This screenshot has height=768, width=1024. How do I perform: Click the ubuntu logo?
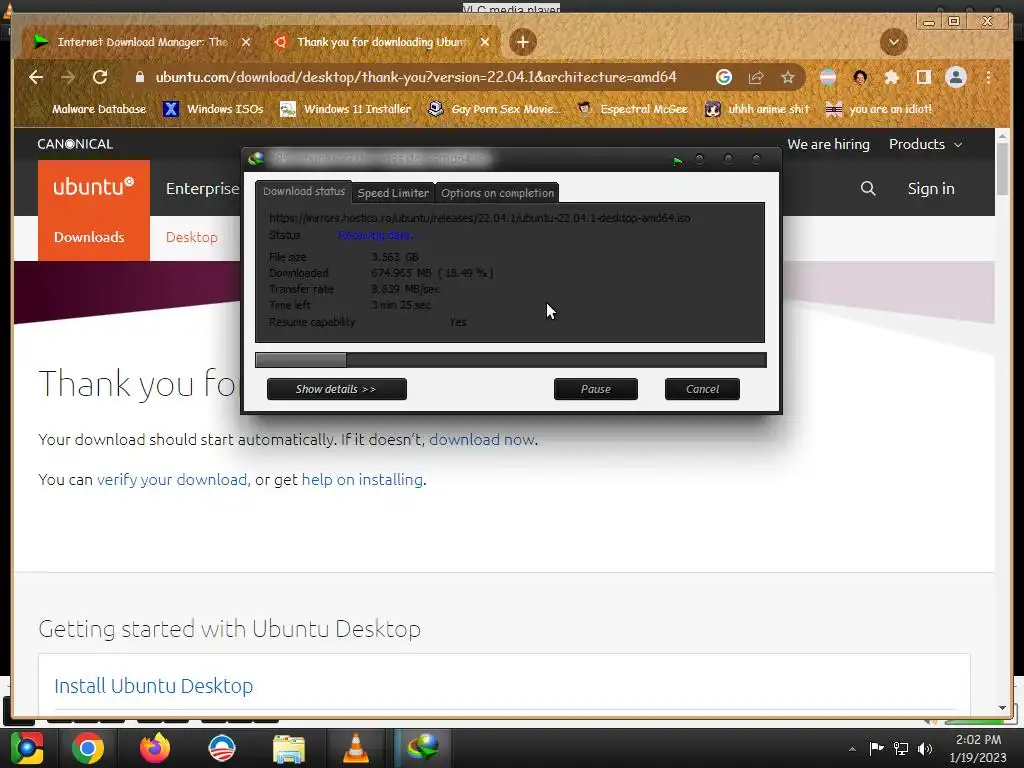click(x=93, y=187)
